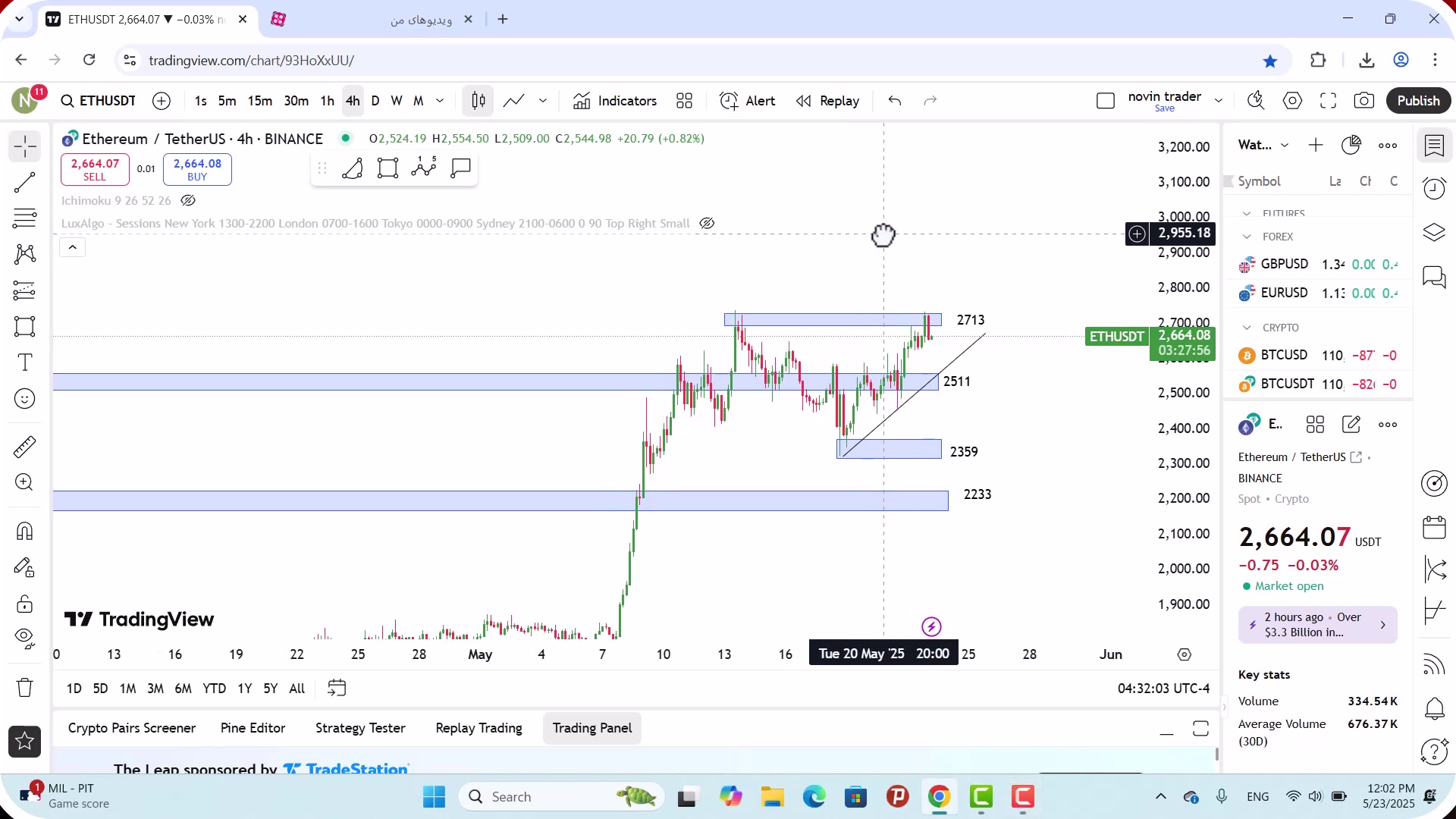
Task: Add a symbol to compare
Action: point(162,101)
